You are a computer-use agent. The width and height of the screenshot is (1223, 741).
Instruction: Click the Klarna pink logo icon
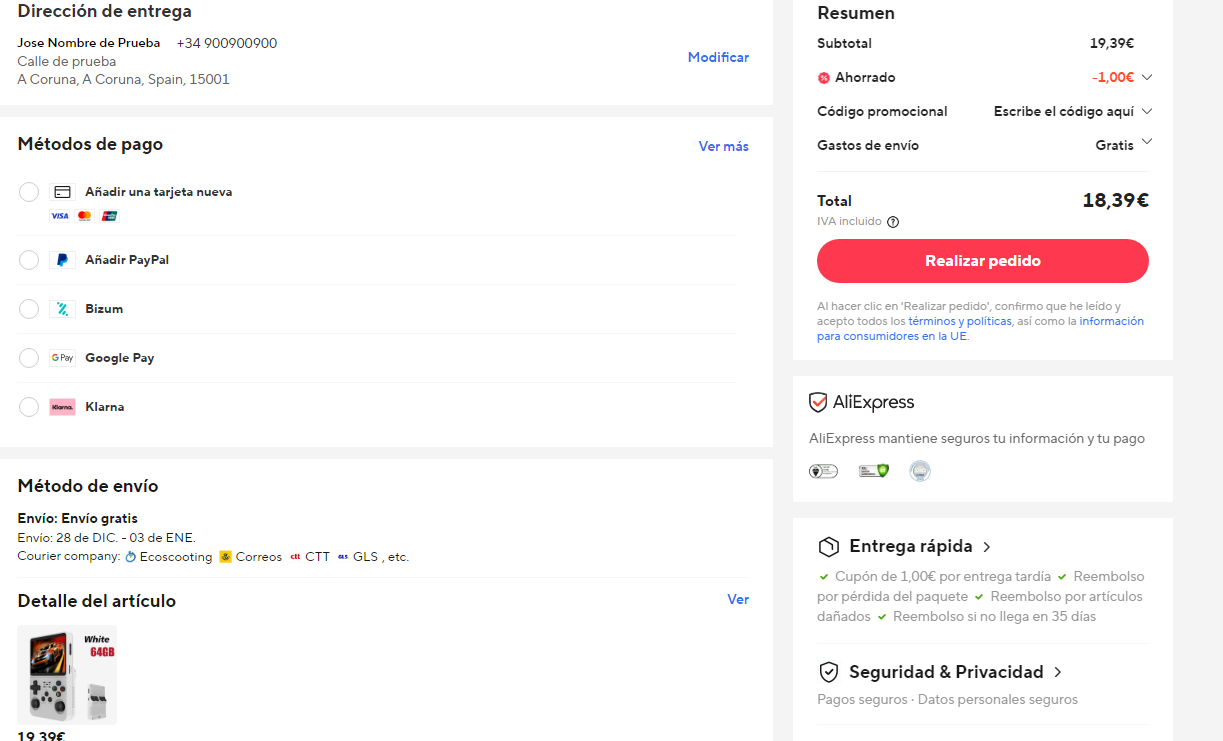pos(62,407)
